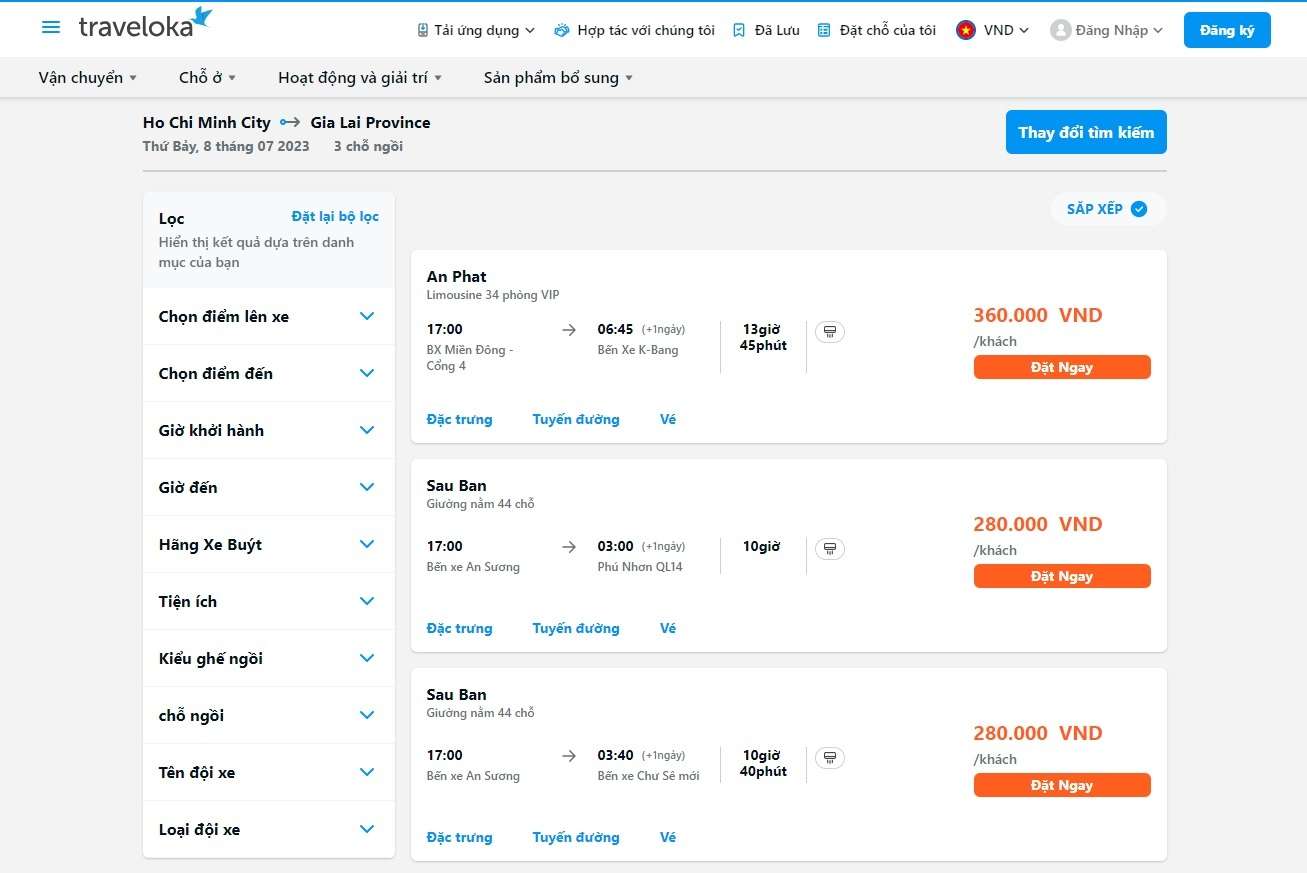Click Bến Xe K-Bang arrival point
Screen dimensions: 1307x873
pyautogui.click(x=638, y=349)
